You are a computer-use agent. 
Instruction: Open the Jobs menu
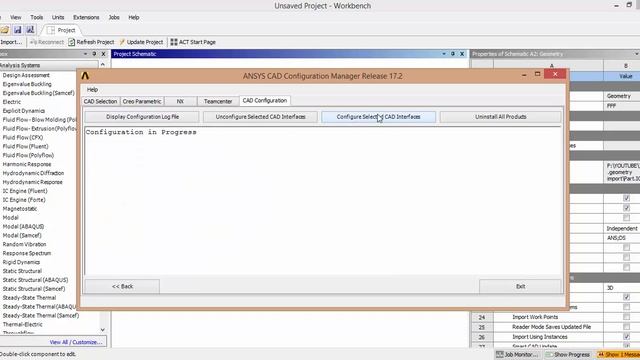[114, 18]
